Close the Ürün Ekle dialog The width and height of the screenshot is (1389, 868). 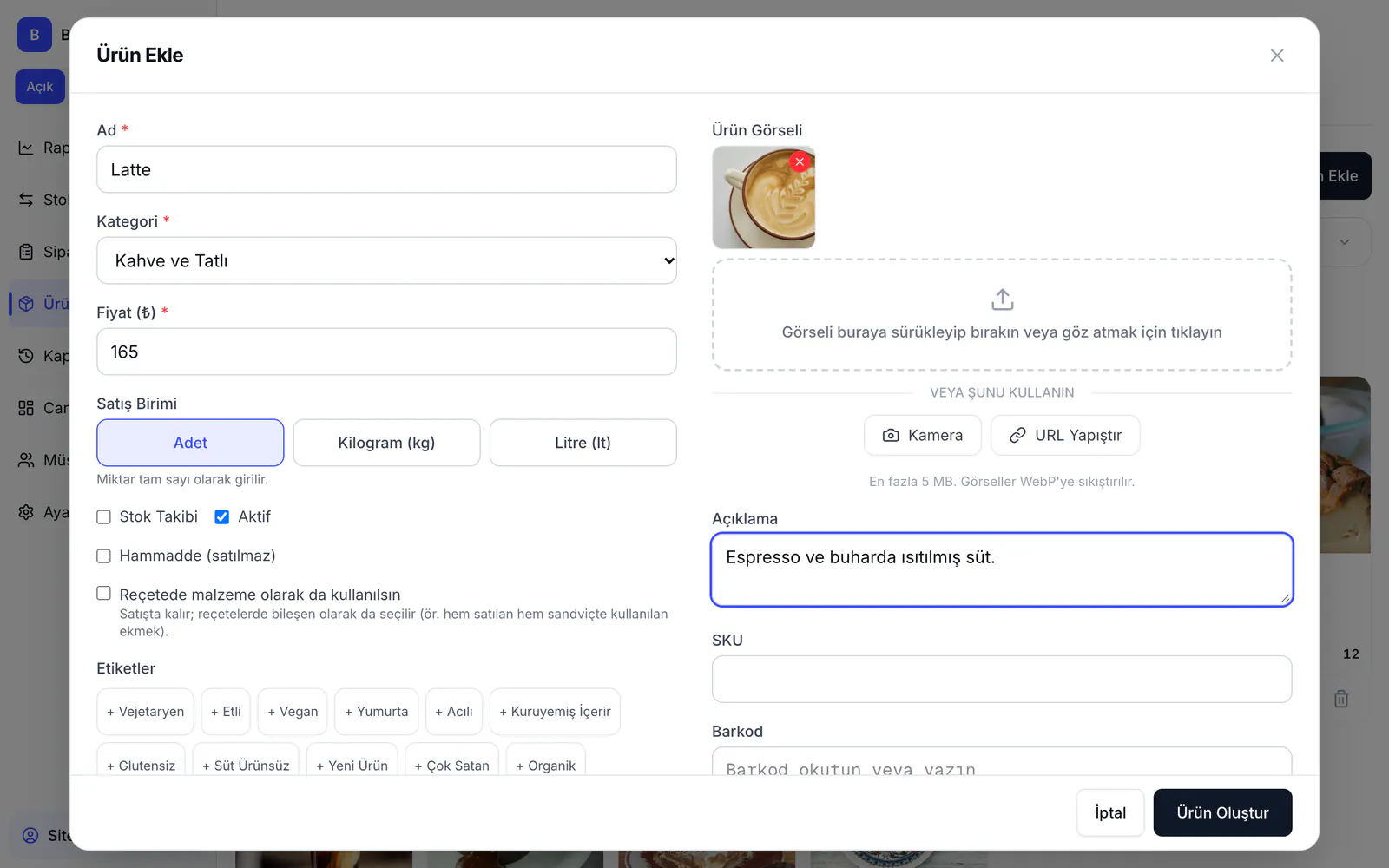tap(1277, 56)
